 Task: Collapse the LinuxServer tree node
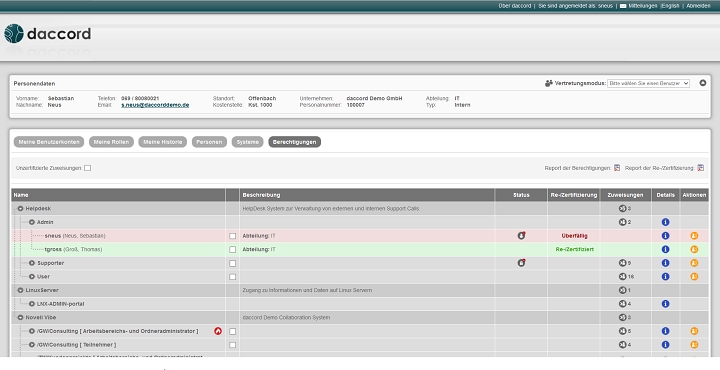point(20,290)
